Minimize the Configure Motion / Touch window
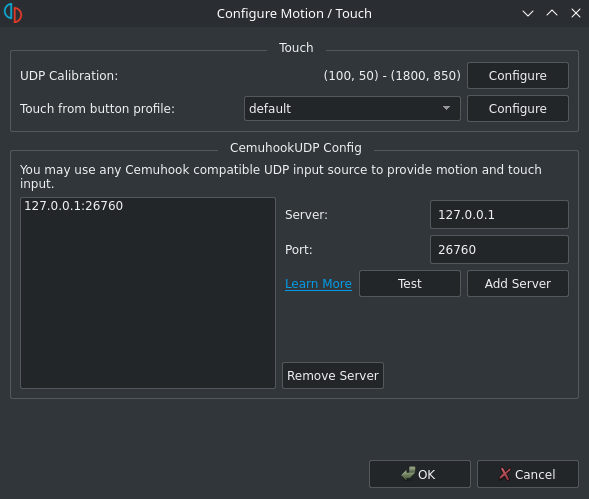The height and width of the screenshot is (499, 589). (528, 14)
